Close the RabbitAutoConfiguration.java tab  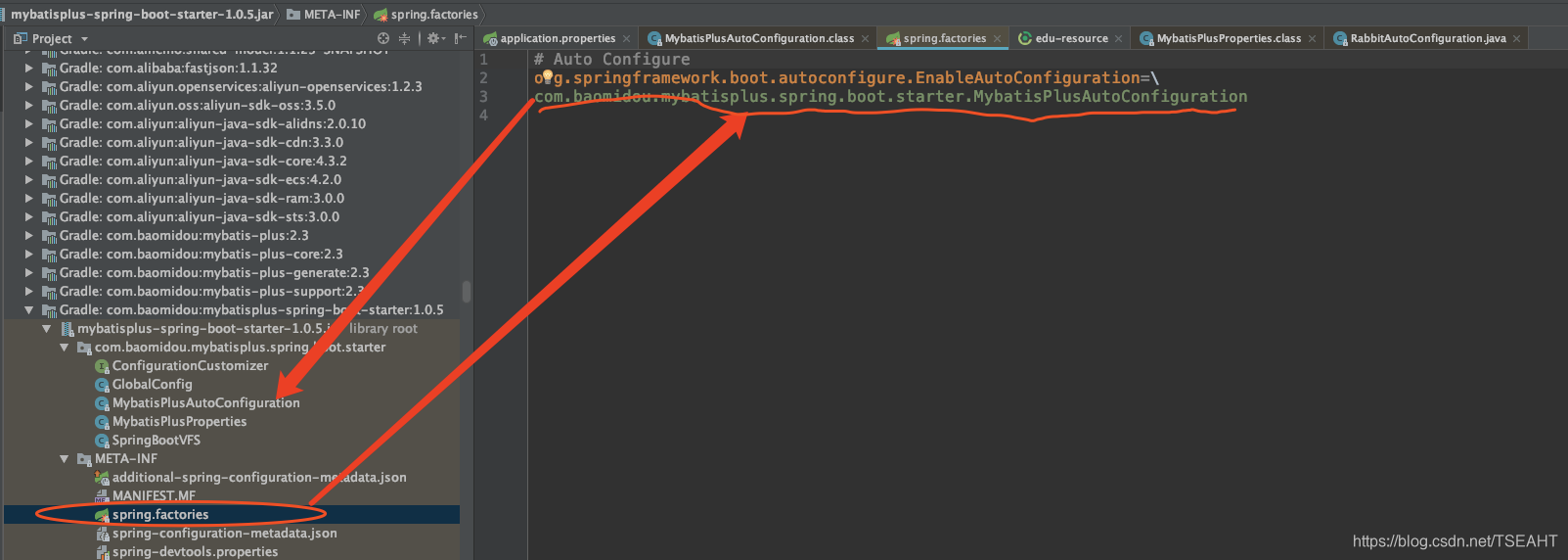[x=1516, y=39]
